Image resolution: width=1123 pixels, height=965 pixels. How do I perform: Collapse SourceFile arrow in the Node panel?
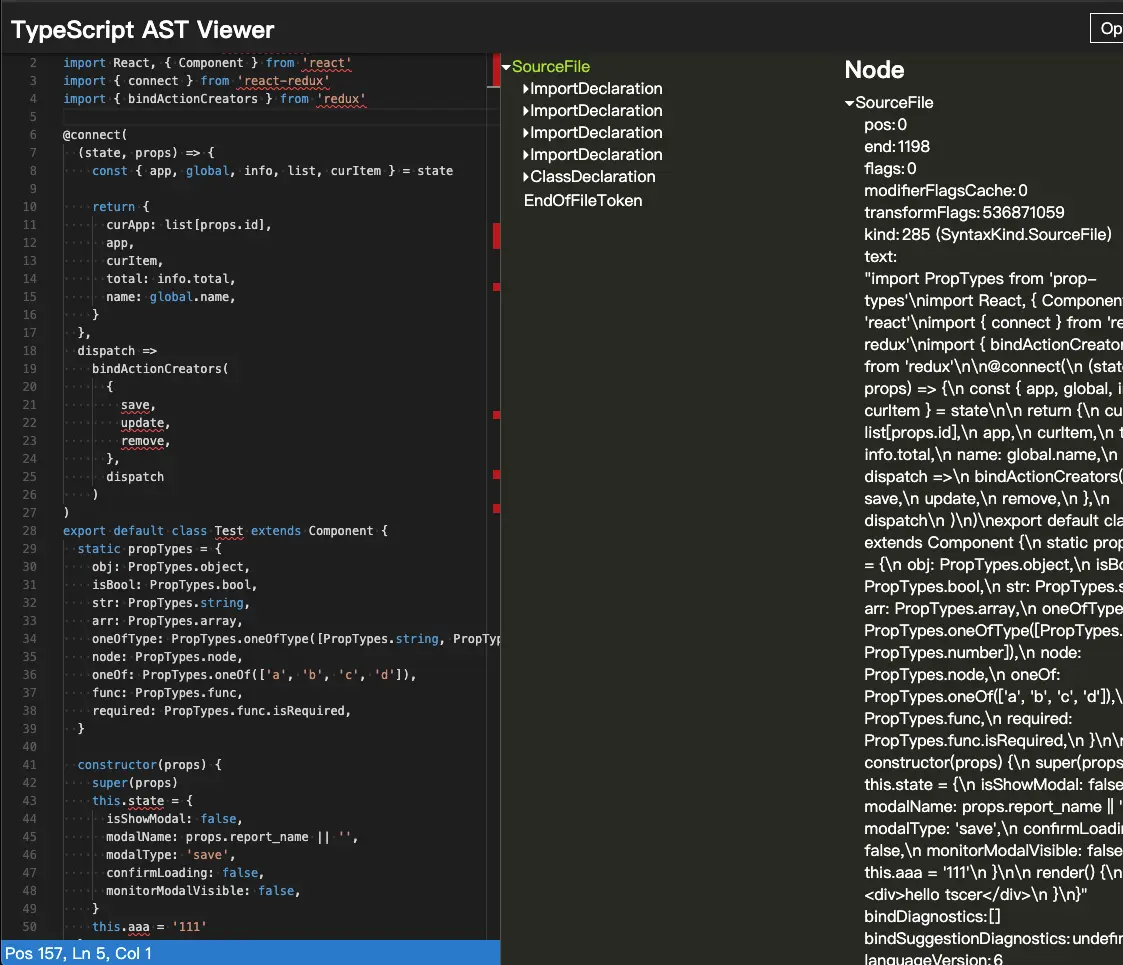tap(850, 103)
